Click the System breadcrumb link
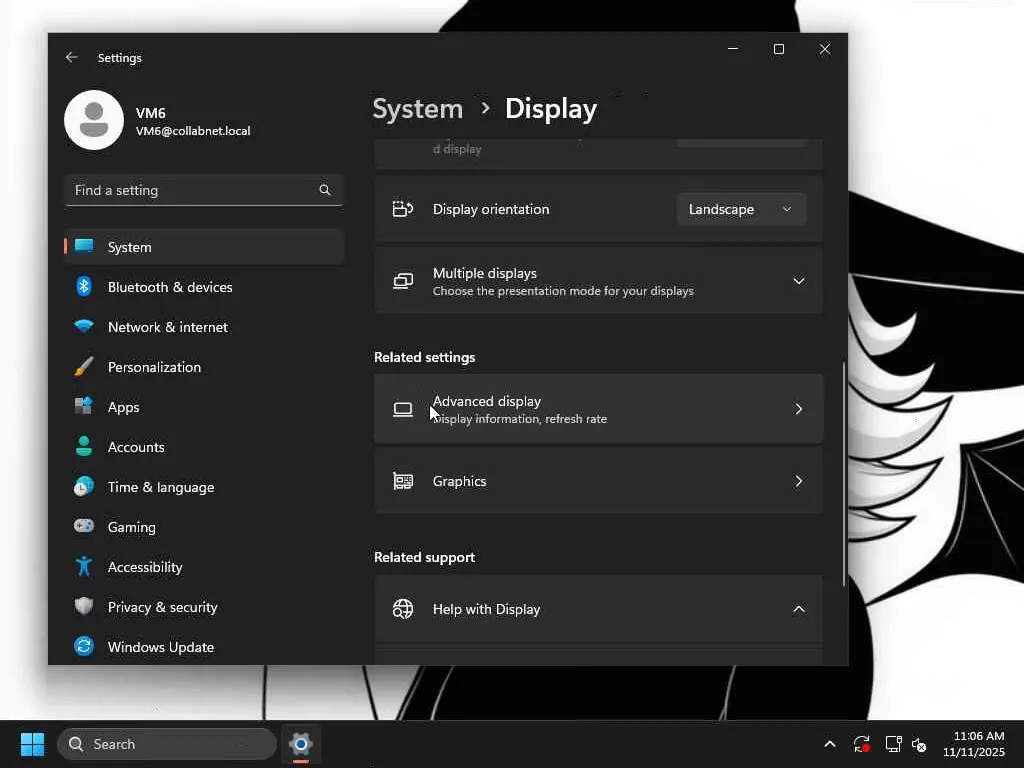Screen dimensions: 1024x768 [x=417, y=108]
